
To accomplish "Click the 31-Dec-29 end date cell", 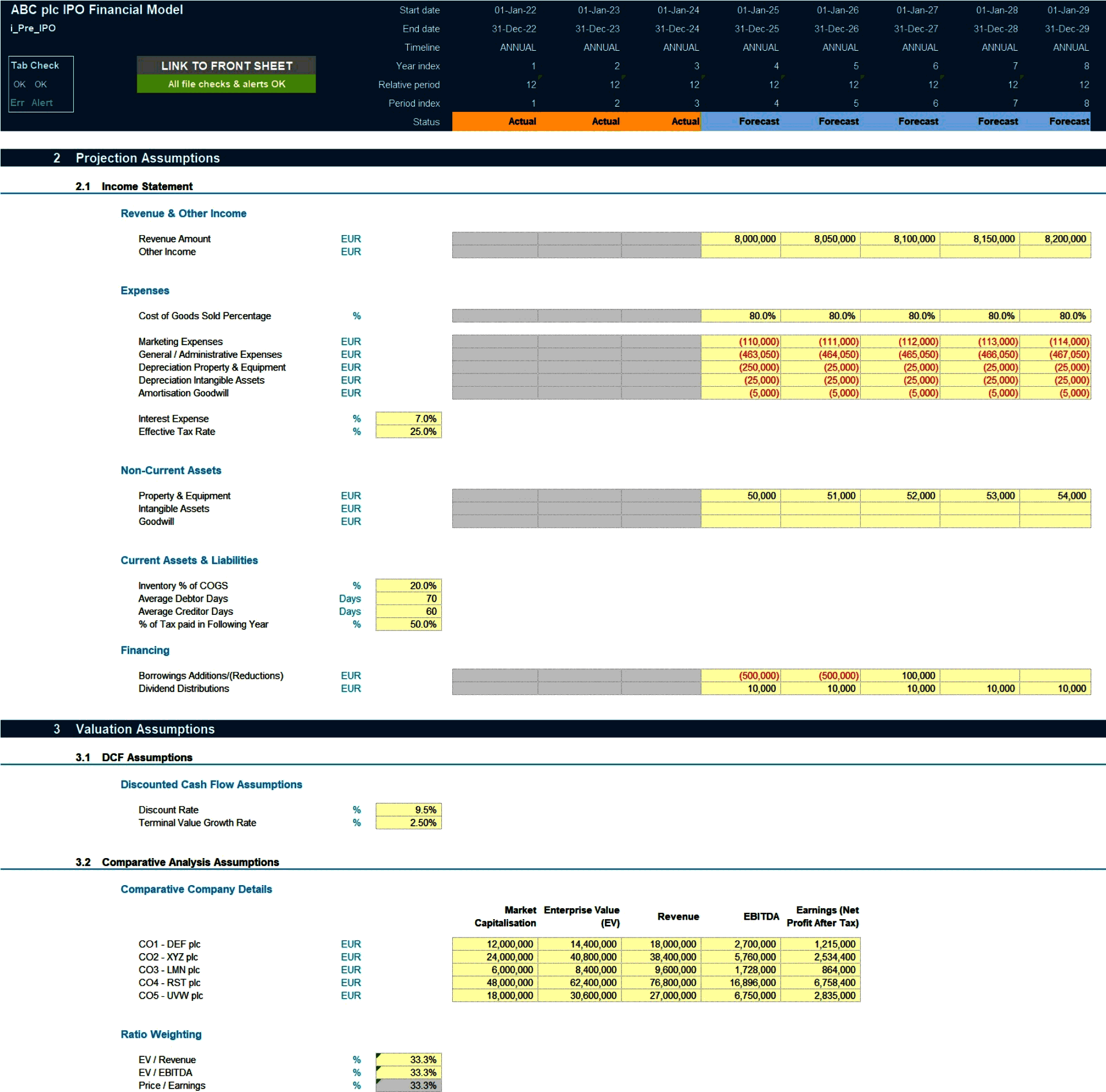I will point(1067,29).
